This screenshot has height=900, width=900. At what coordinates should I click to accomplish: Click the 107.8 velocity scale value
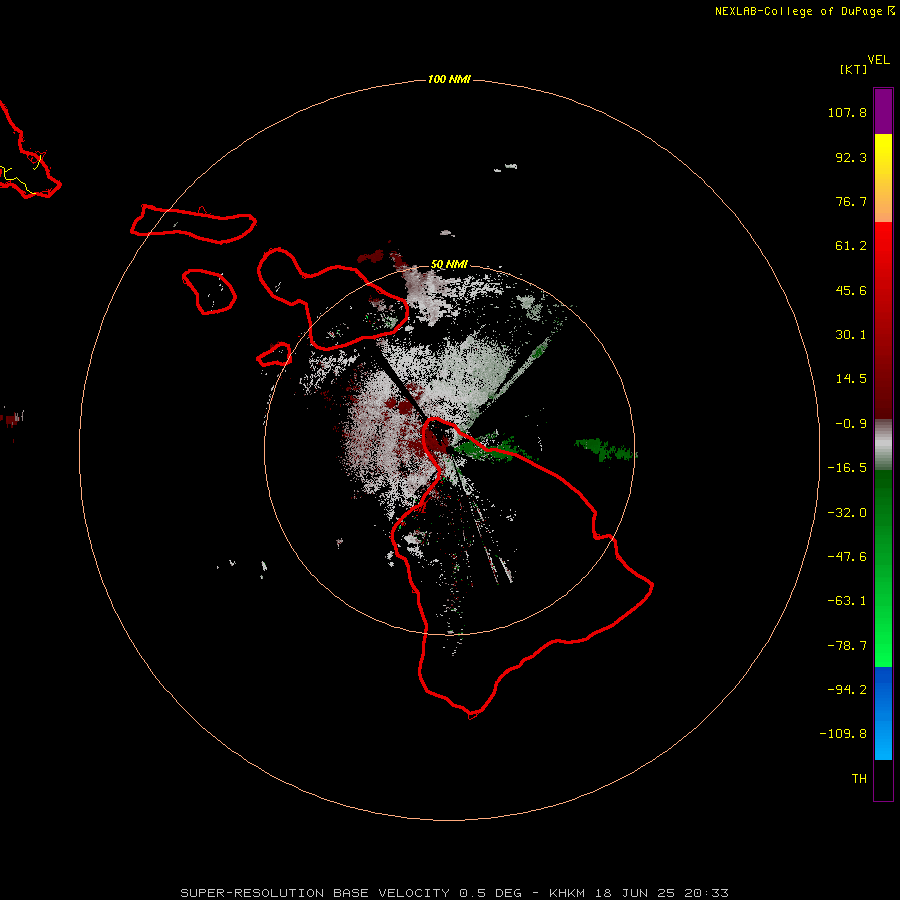847,112
